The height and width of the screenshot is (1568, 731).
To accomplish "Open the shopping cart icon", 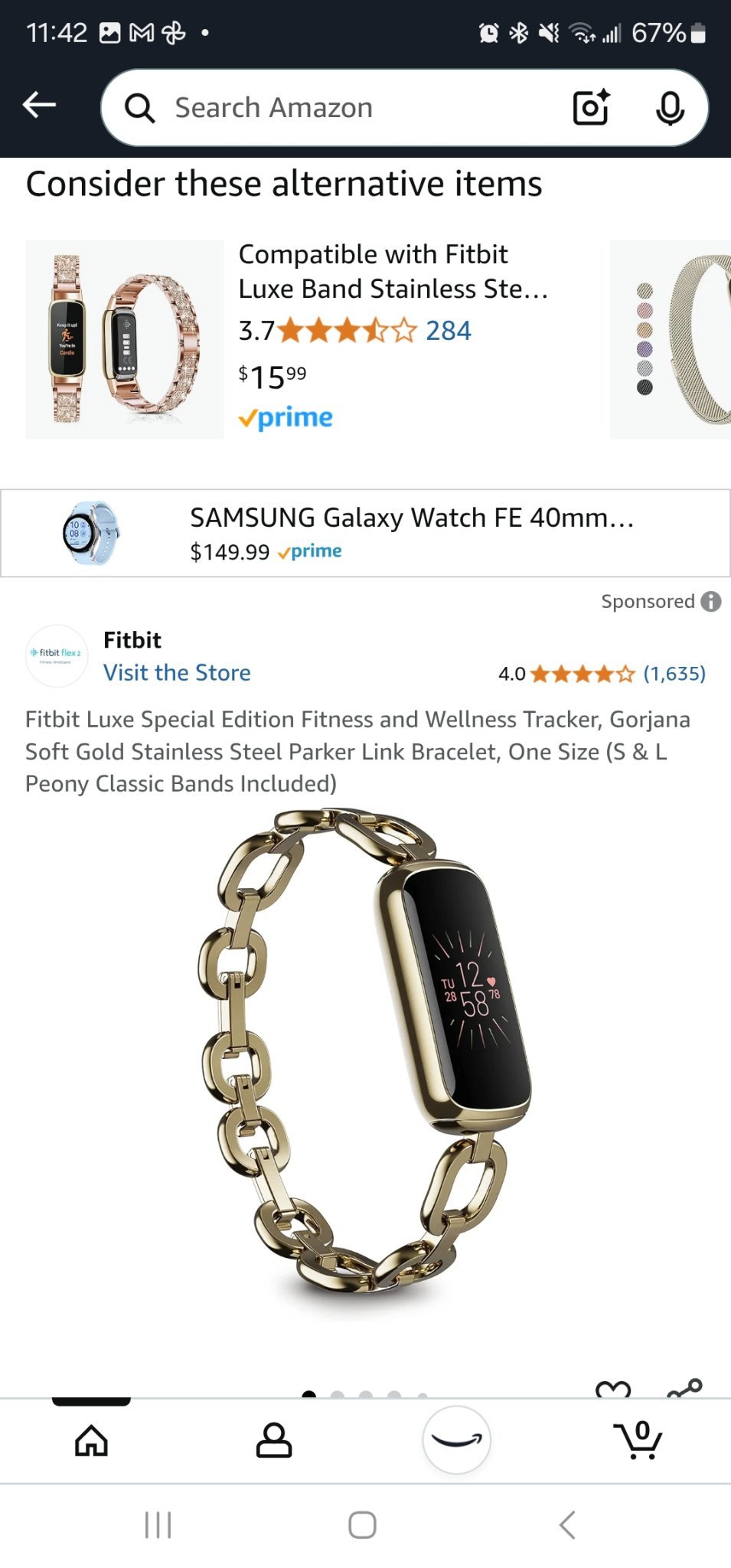I will [639, 1440].
